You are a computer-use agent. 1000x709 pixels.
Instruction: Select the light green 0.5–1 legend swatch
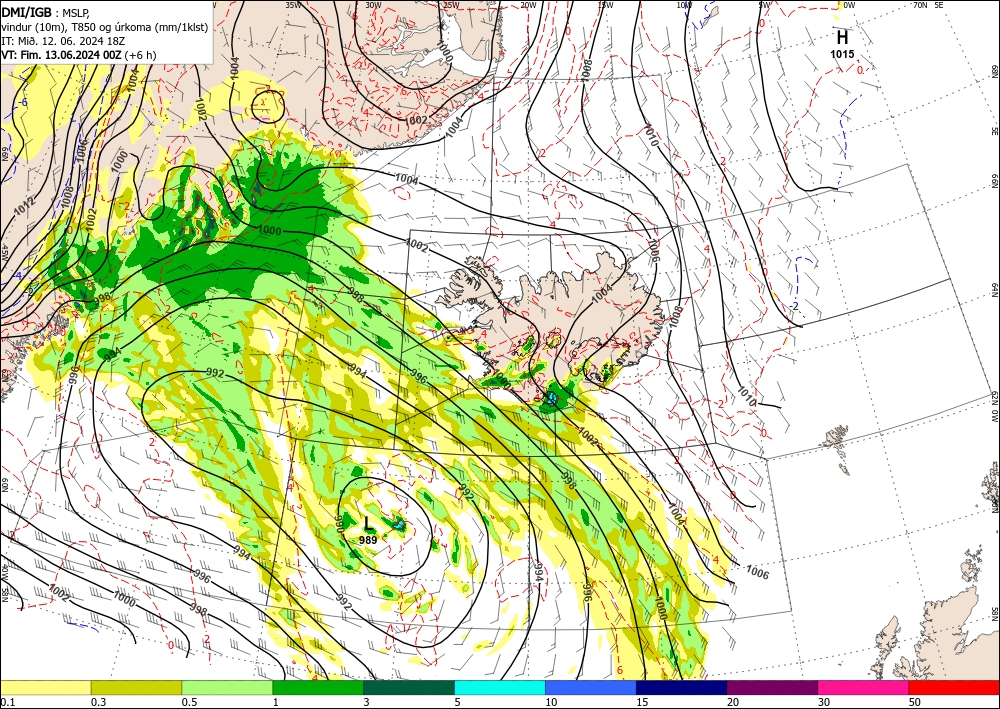point(227,687)
